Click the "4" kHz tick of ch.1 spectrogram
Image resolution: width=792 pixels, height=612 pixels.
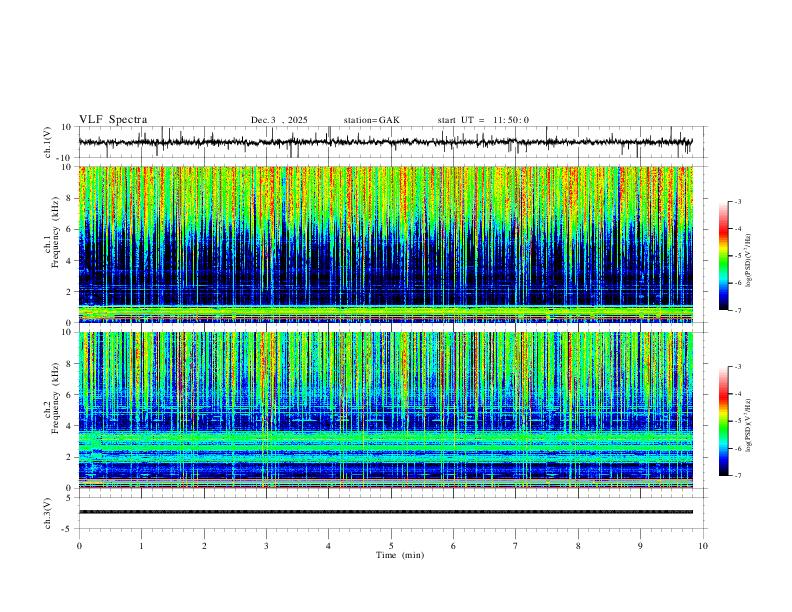click(x=69, y=261)
